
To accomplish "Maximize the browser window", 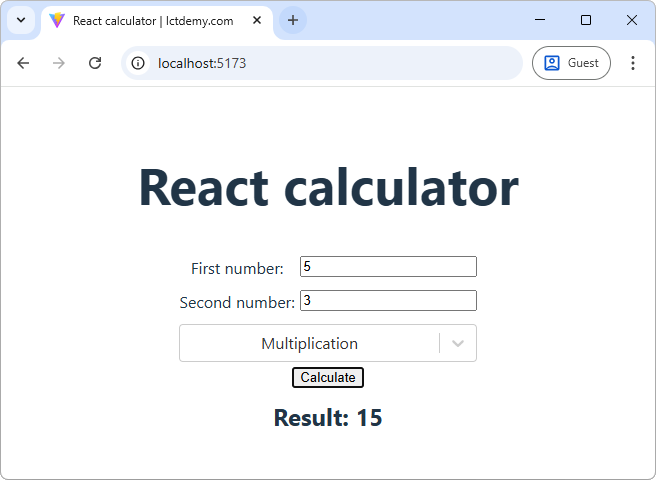I will click(586, 20).
